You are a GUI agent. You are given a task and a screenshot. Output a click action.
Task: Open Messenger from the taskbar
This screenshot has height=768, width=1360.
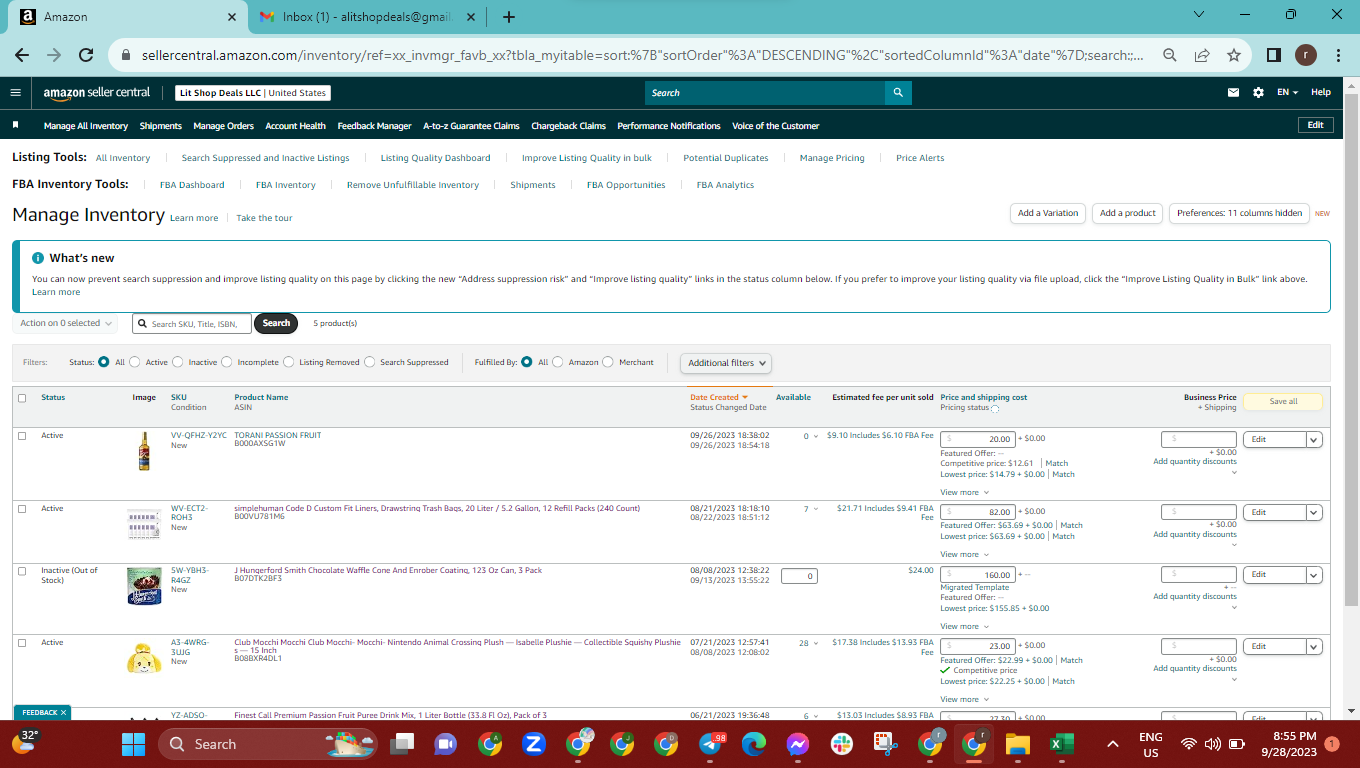797,744
